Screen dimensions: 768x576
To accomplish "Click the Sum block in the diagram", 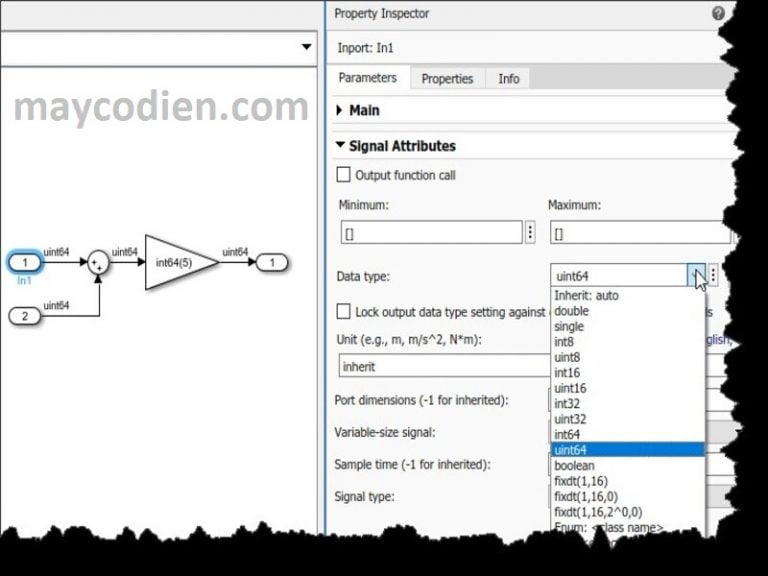I will [98, 263].
